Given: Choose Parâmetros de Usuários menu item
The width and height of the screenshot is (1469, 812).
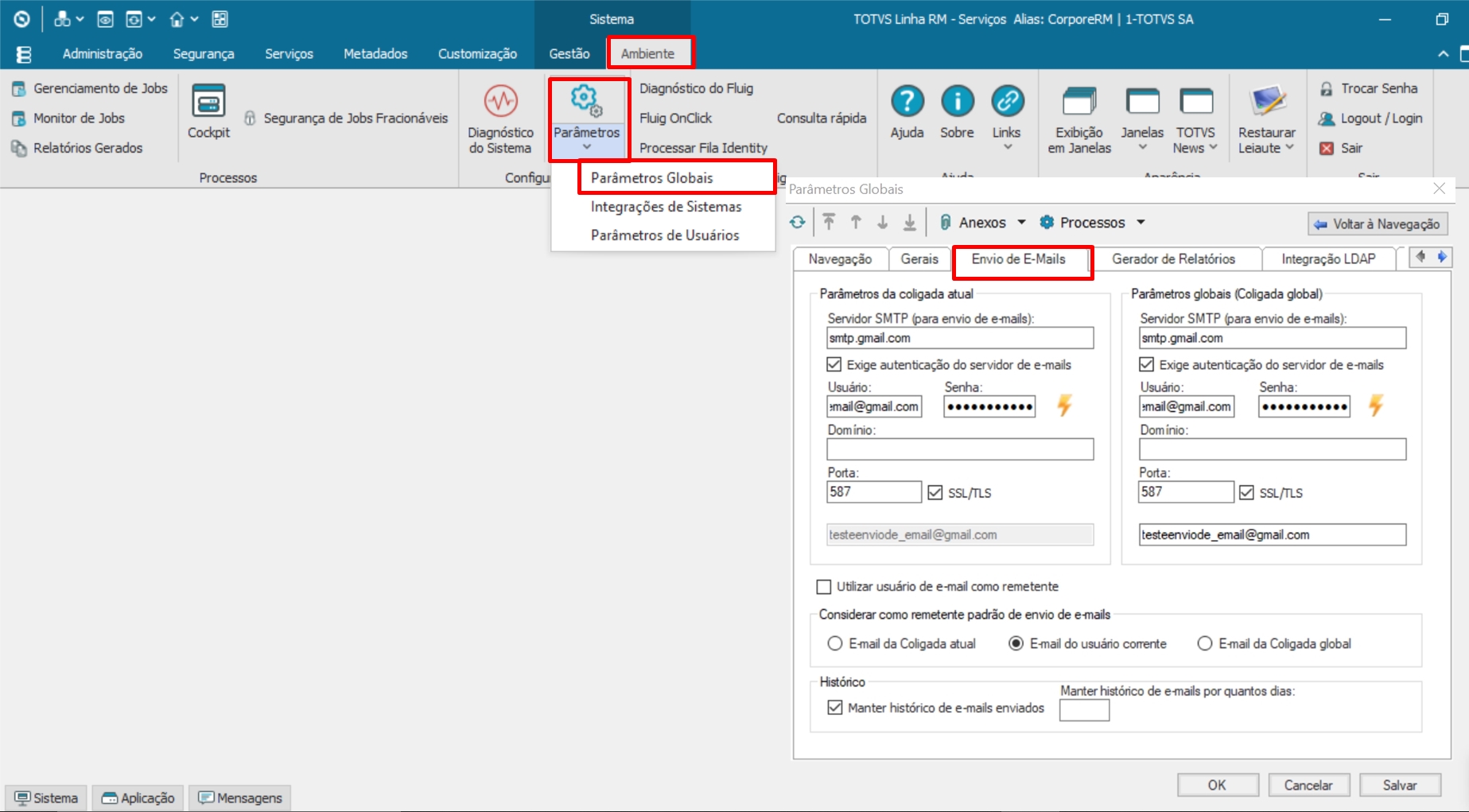Looking at the screenshot, I should click(665, 235).
